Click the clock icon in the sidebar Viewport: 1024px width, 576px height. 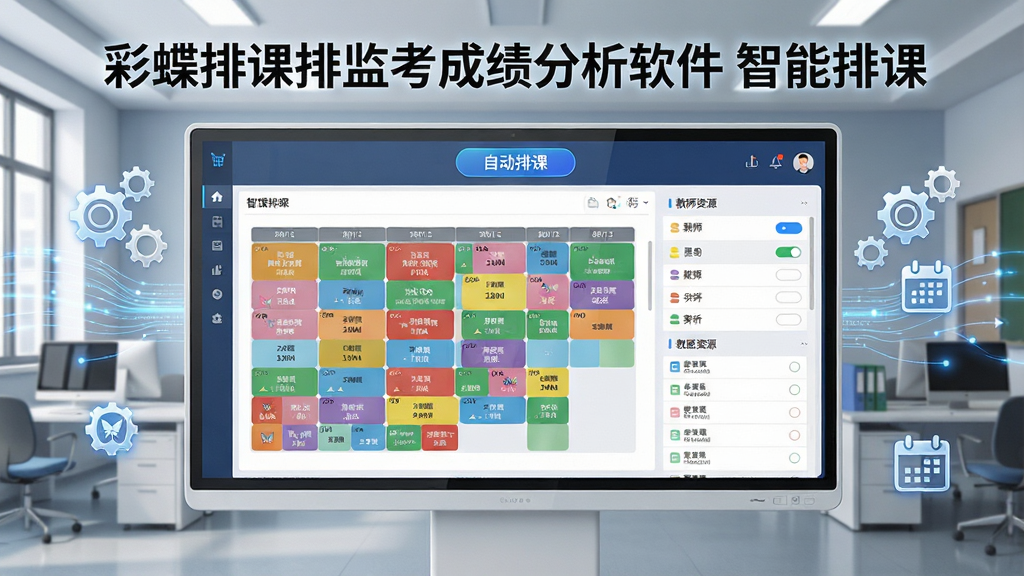pyautogui.click(x=217, y=295)
